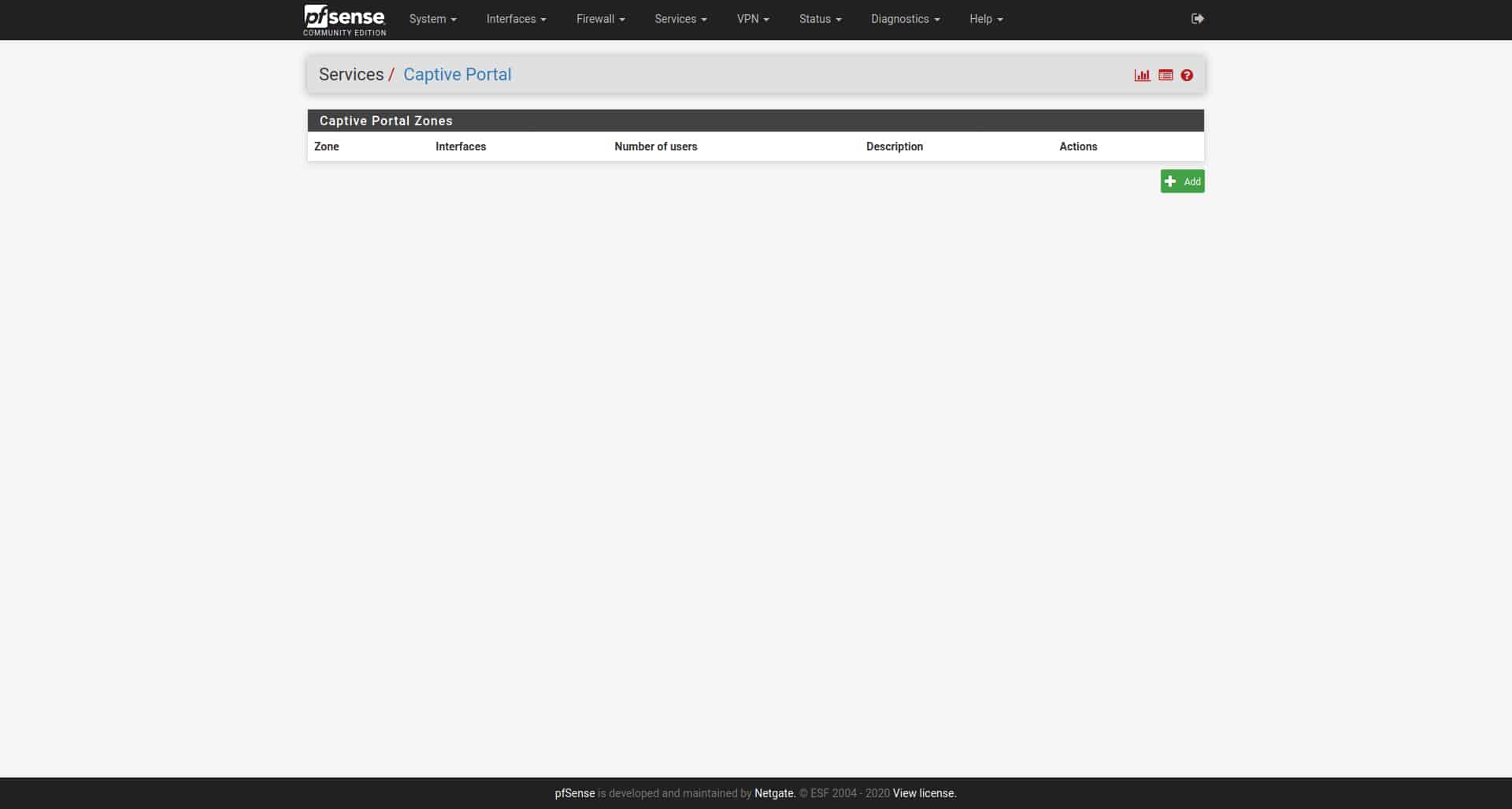Screen dimensions: 1512x809
Task: Click the pfSense link in footer
Action: (575, 793)
